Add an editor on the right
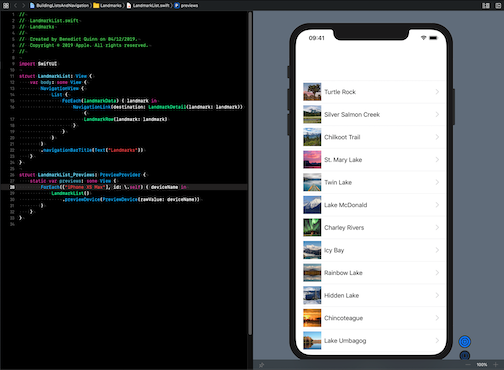The height and width of the screenshot is (370, 504). (x=498, y=6)
